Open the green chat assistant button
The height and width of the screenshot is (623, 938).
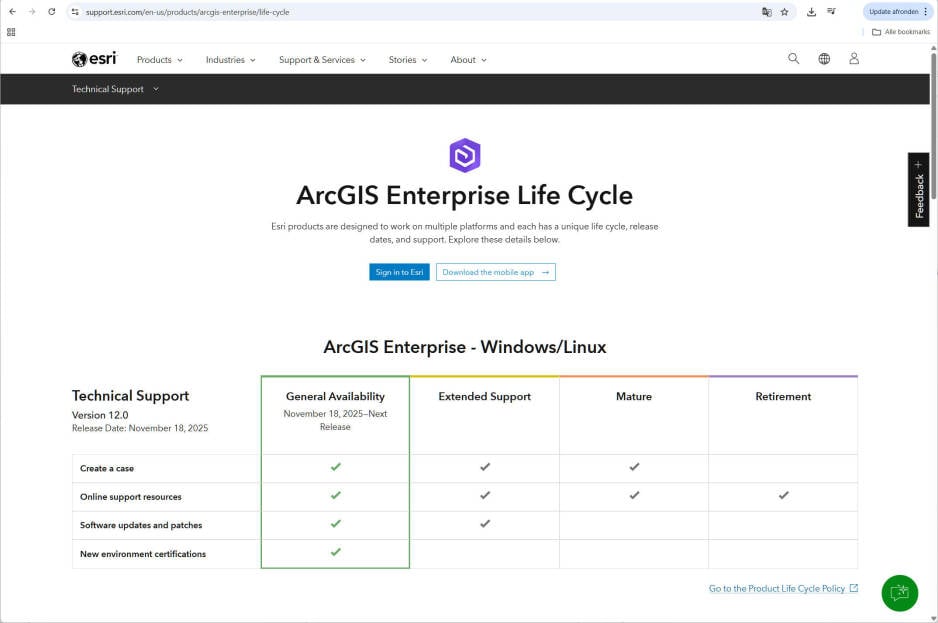(899, 592)
